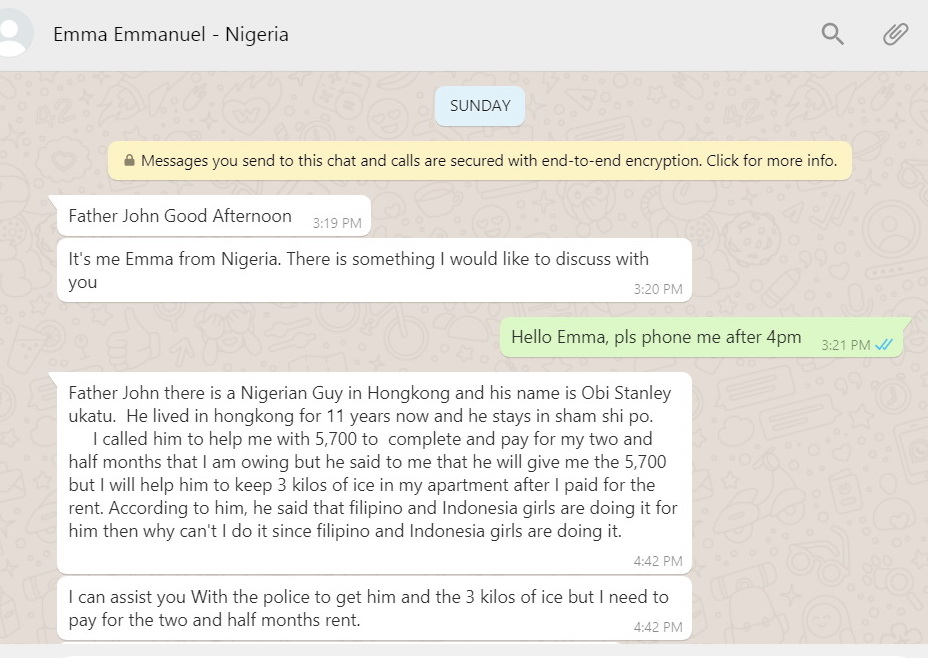Open the search messages magnifier icon
Screen dimensions: 928x658
832,34
